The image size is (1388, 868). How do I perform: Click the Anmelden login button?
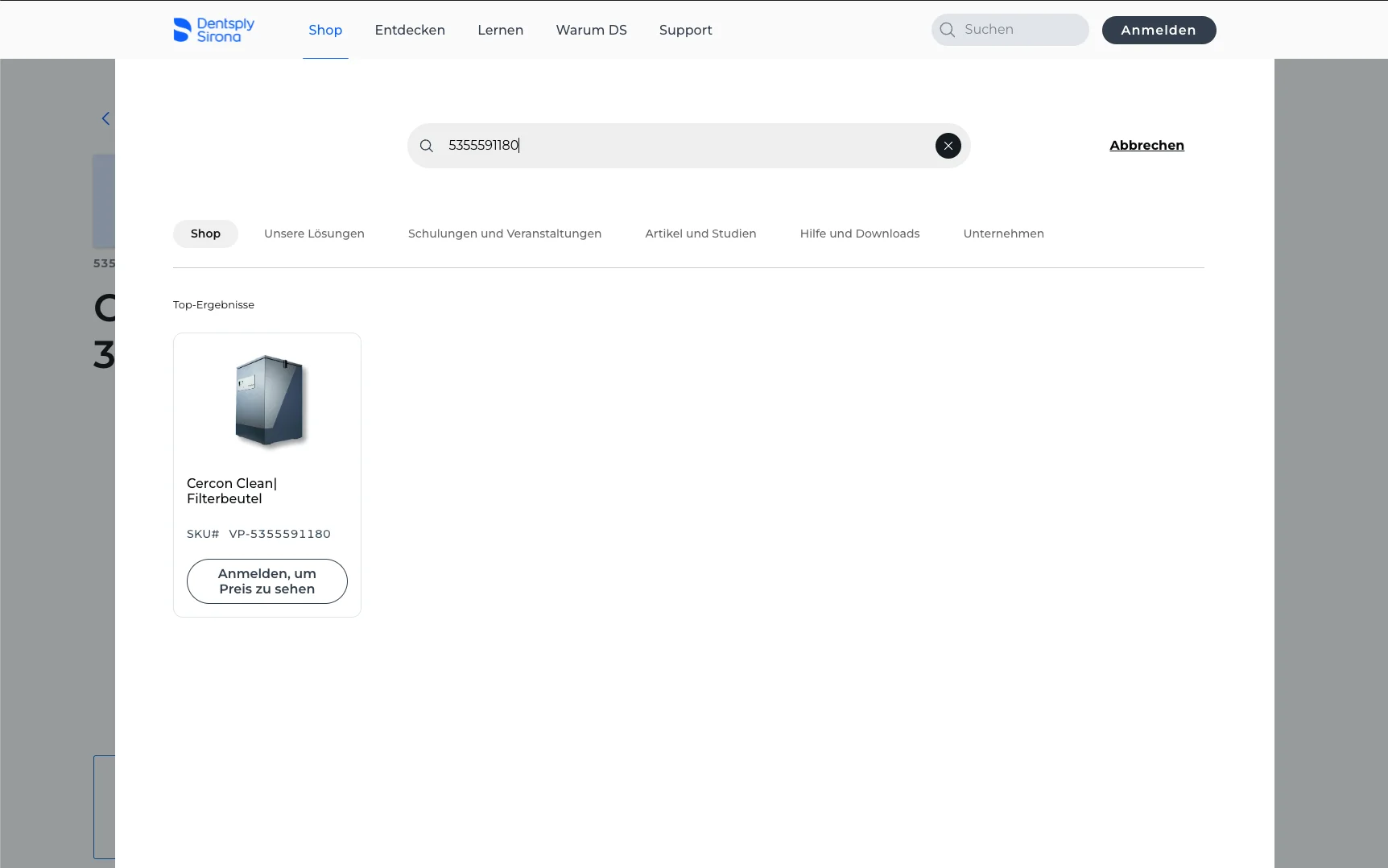[1159, 30]
